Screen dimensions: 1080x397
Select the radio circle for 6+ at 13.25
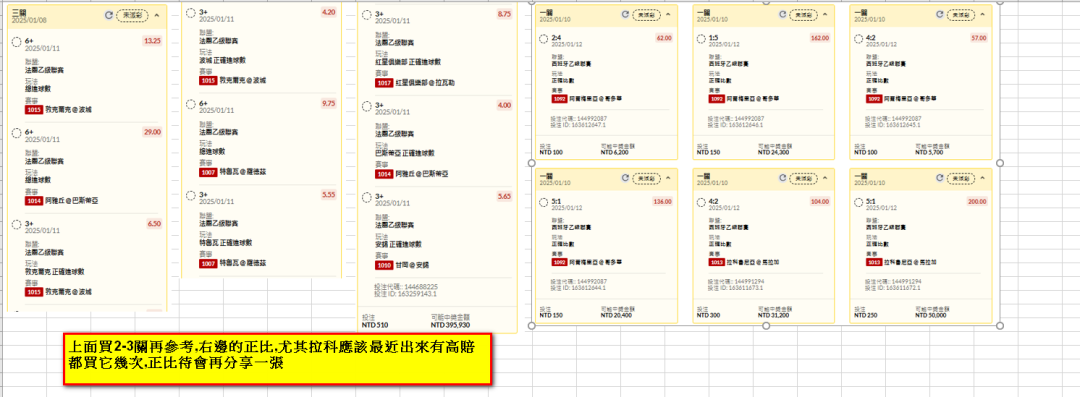[x=17, y=42]
